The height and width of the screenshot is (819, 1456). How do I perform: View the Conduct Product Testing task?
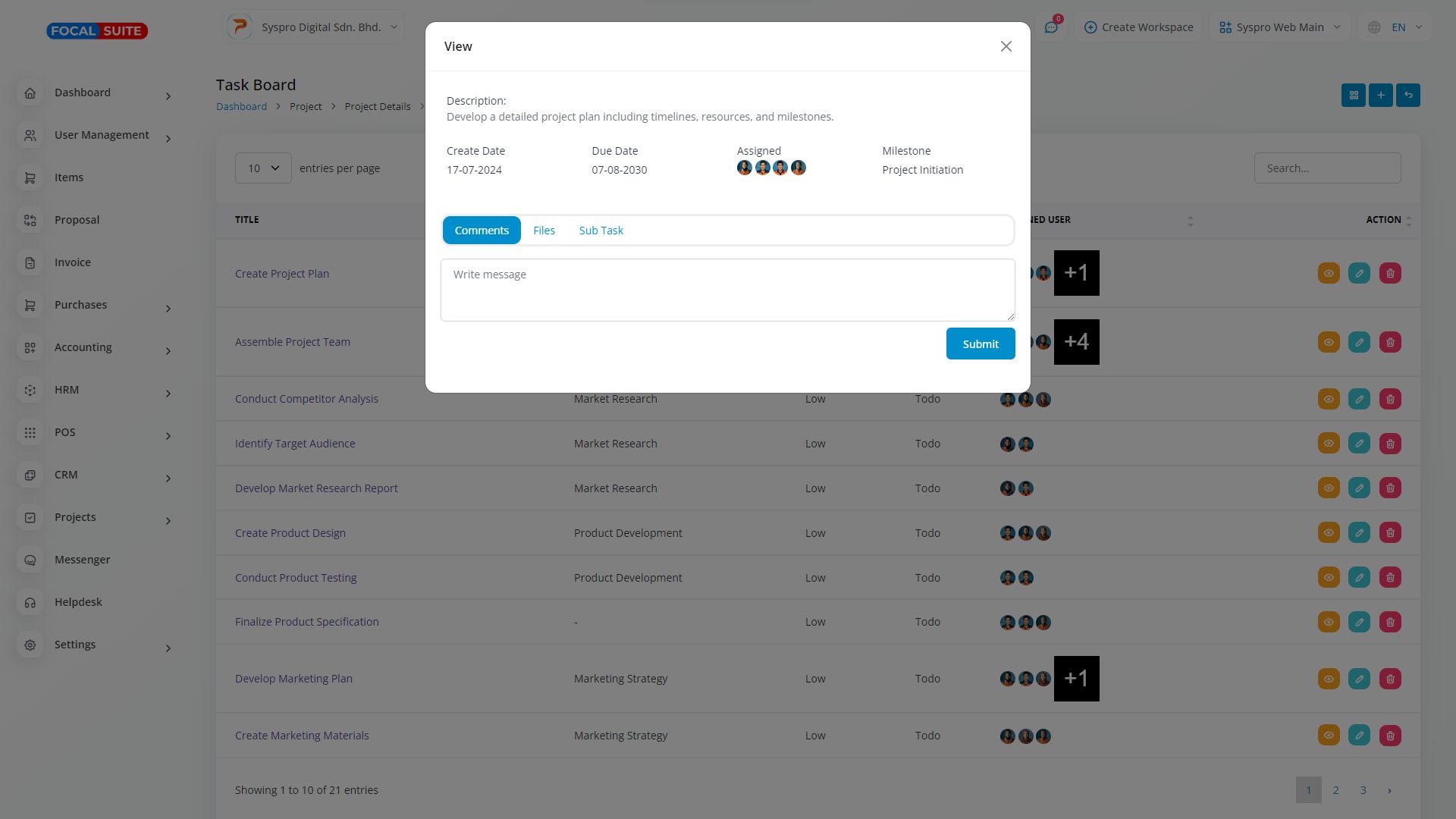[1329, 578]
